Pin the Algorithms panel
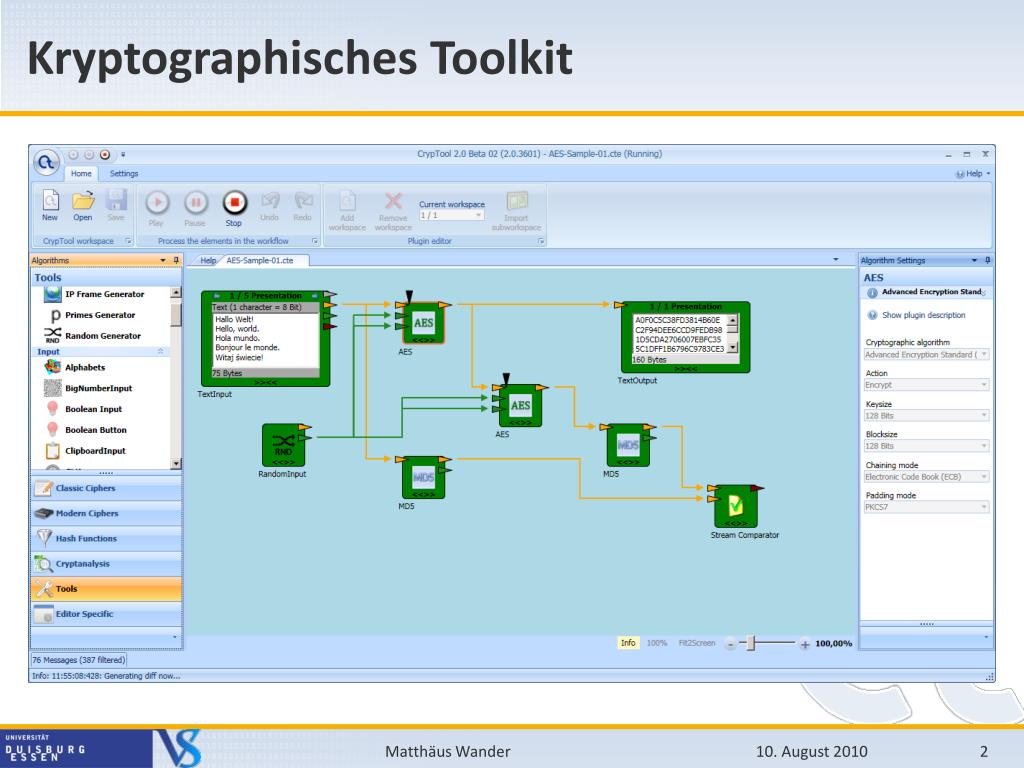Image resolution: width=1024 pixels, height=768 pixels. (176, 261)
